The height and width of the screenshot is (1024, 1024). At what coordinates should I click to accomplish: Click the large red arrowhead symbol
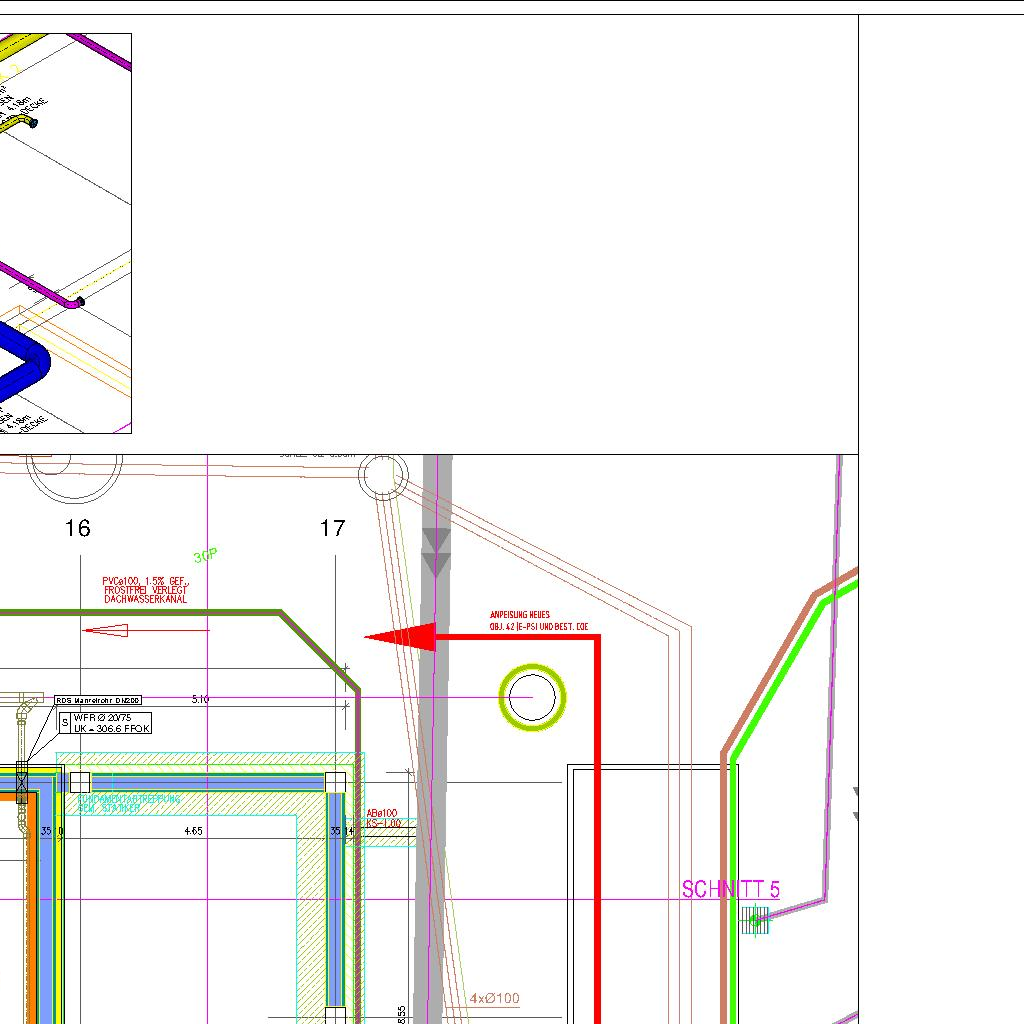click(x=402, y=637)
